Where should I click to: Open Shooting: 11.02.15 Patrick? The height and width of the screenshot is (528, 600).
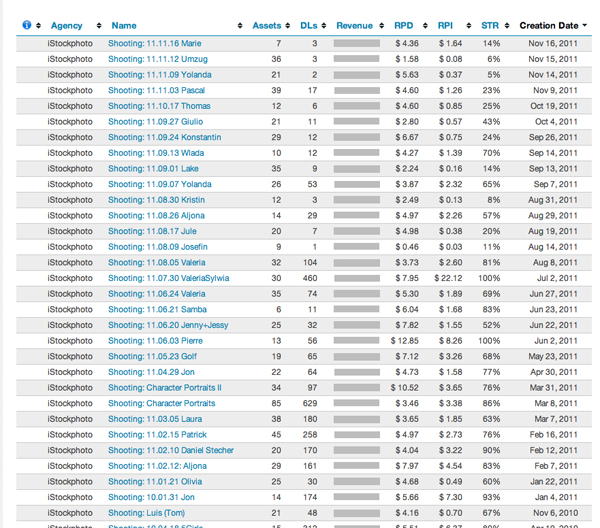pos(157,435)
